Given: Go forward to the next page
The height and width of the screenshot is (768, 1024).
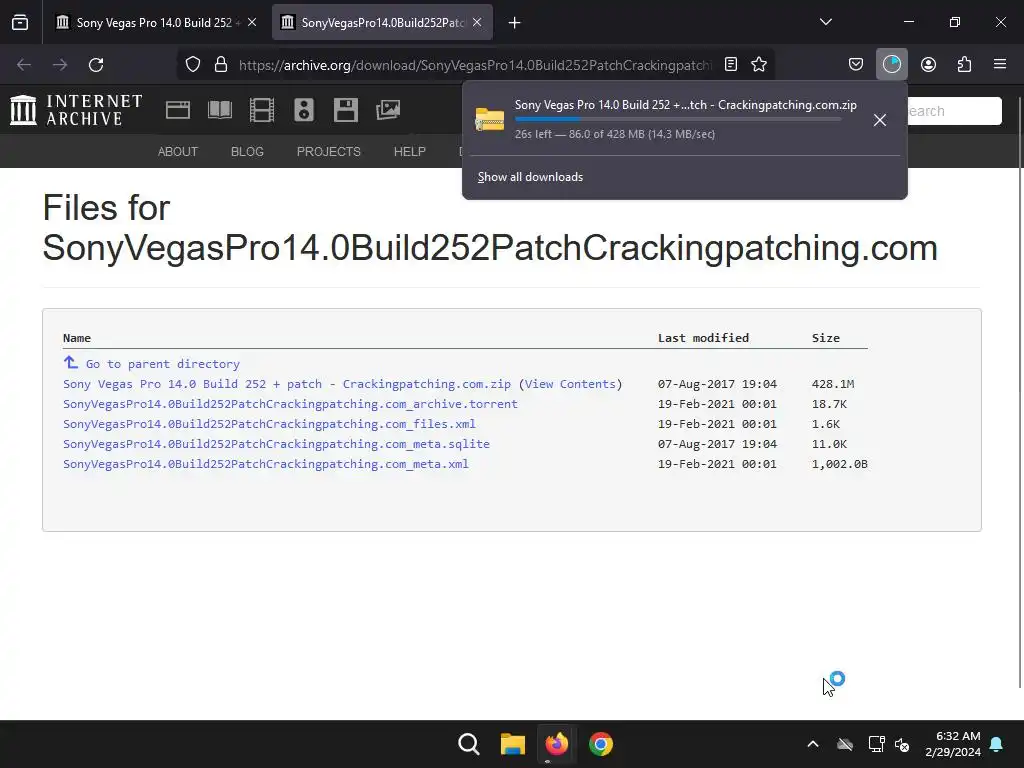Looking at the screenshot, I should pos(60,65).
